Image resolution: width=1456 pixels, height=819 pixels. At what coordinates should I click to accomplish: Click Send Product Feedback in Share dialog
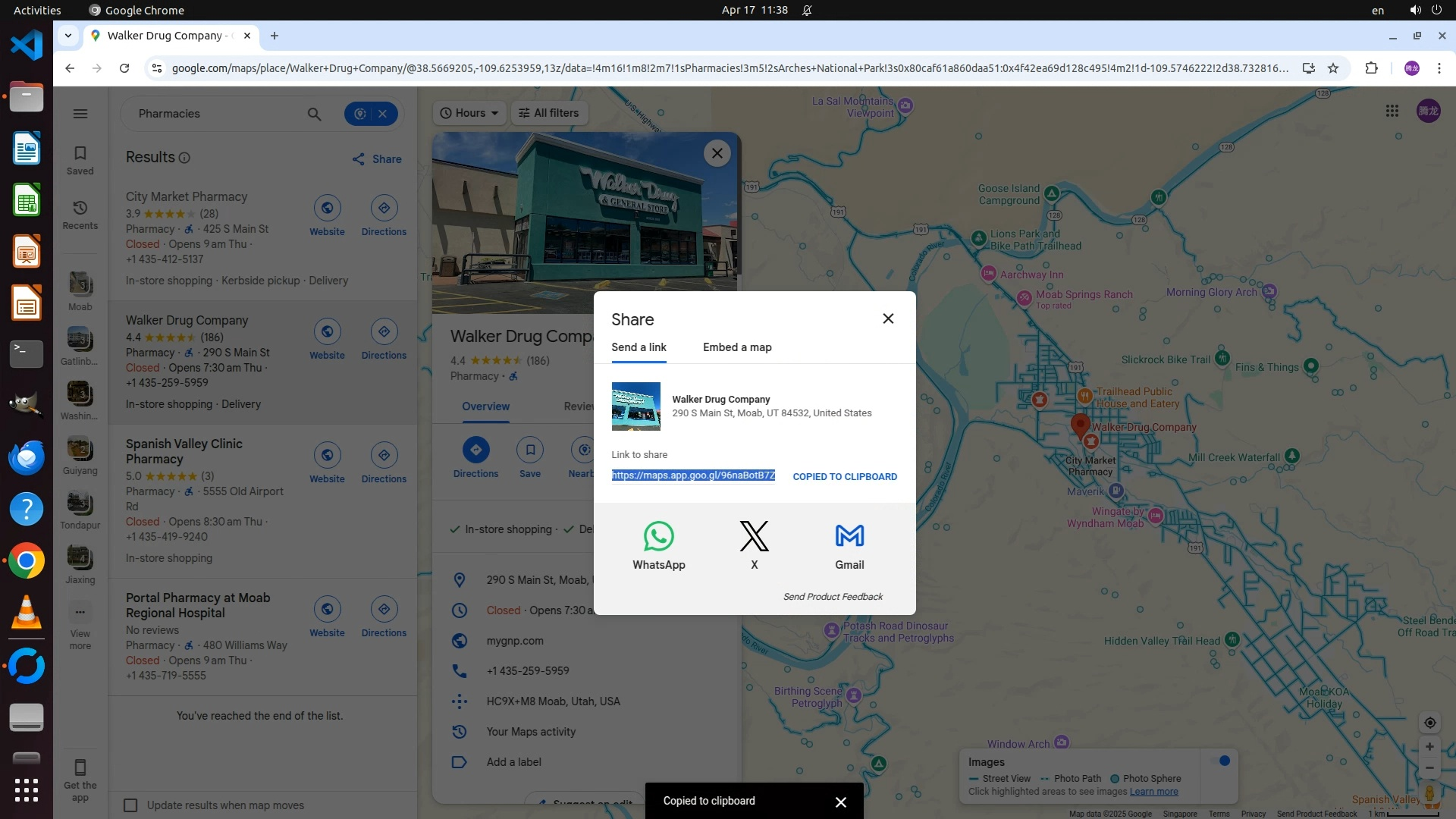(x=833, y=597)
